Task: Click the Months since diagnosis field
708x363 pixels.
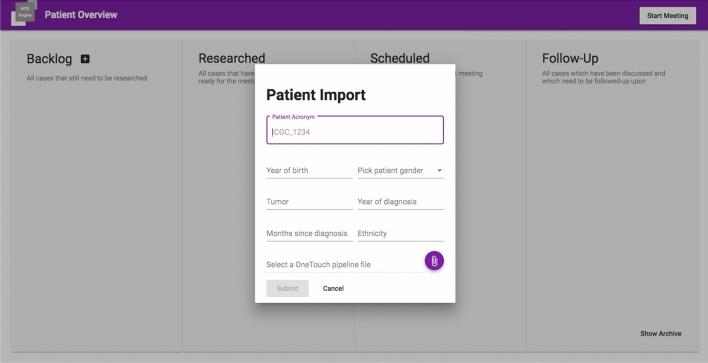Action: pyautogui.click(x=309, y=233)
